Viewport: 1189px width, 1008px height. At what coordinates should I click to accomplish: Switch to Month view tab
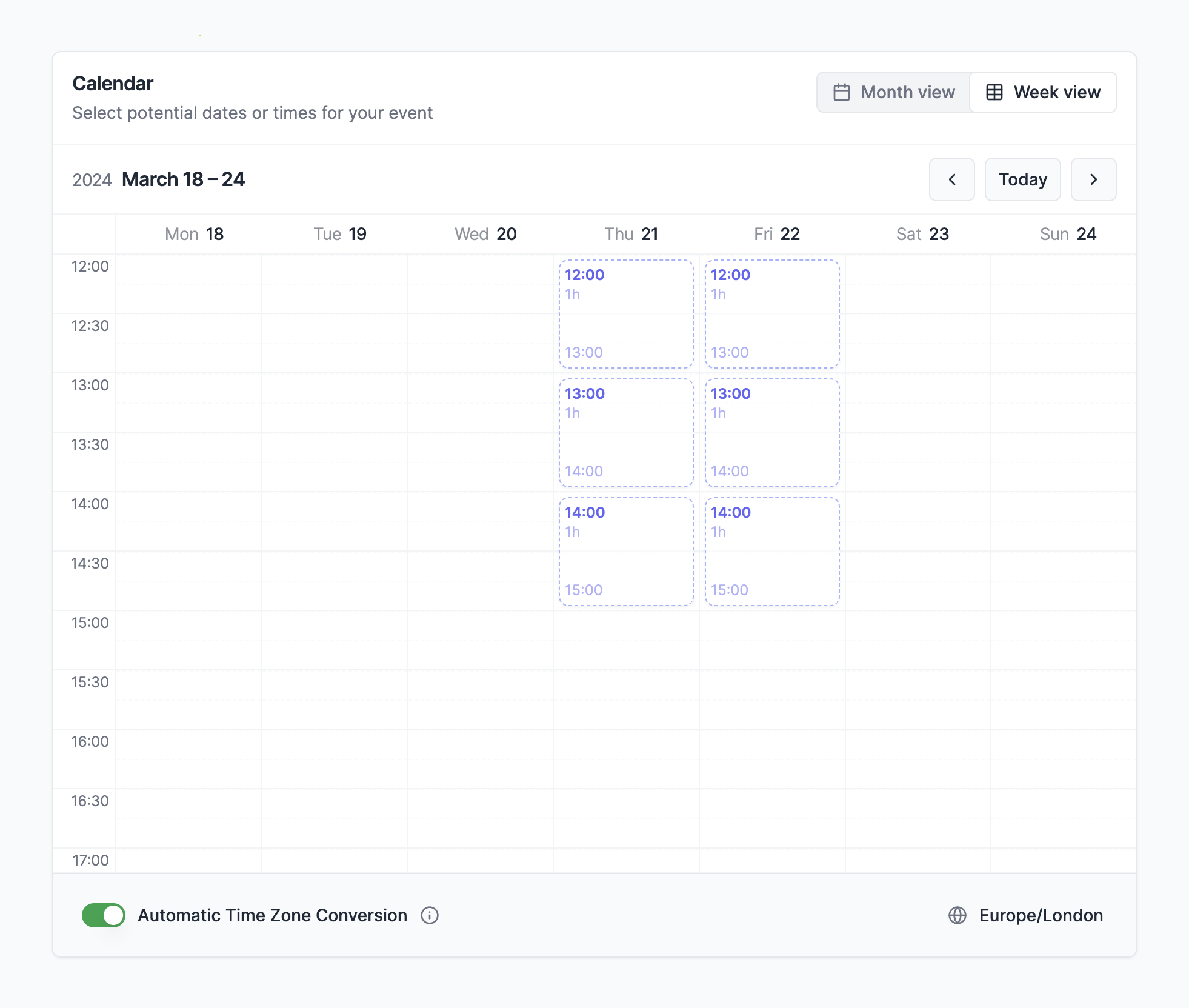[894, 92]
